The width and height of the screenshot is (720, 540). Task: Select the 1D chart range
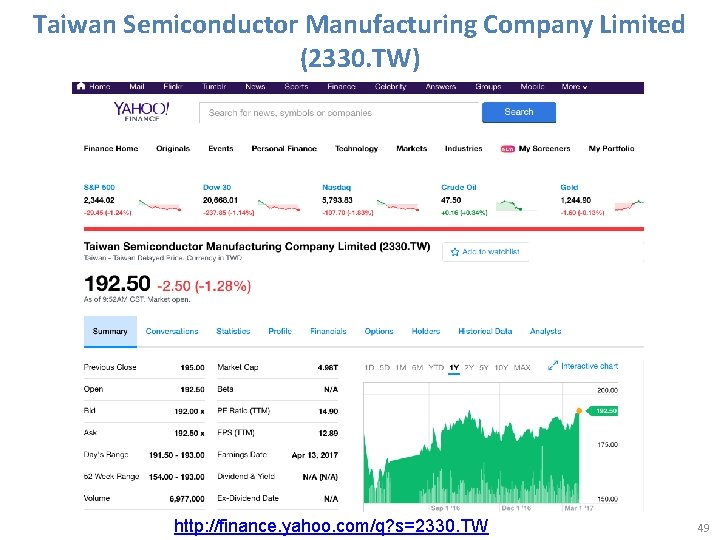pos(370,368)
